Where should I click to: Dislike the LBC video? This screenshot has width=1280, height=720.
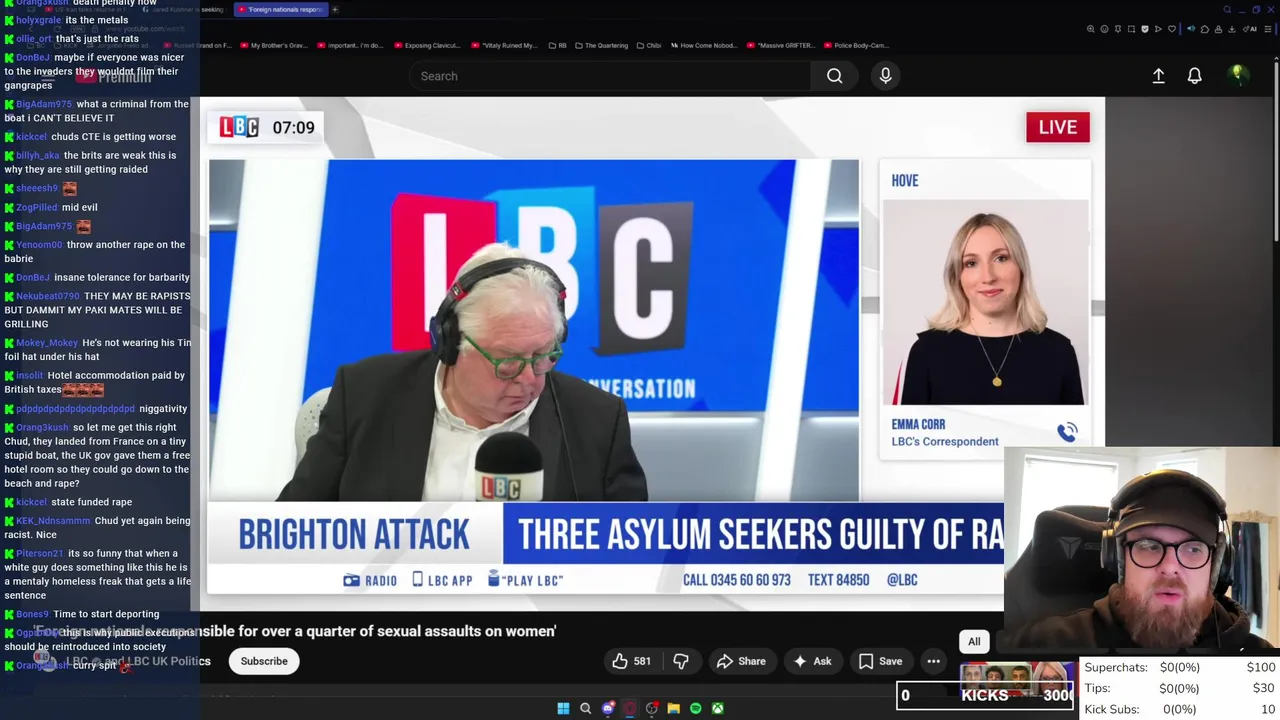pyautogui.click(x=680, y=661)
